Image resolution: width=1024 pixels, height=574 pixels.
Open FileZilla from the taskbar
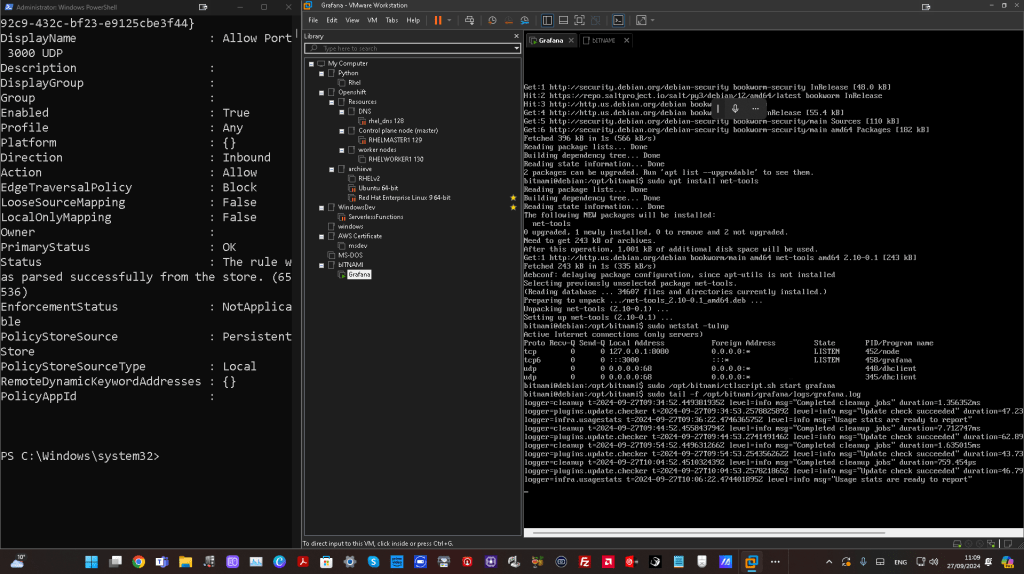coord(584,562)
